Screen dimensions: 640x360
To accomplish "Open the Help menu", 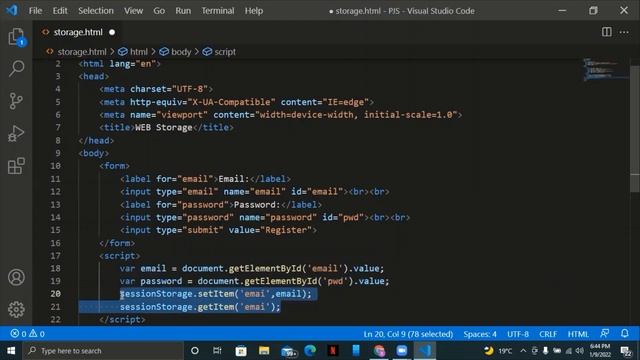I will 253,11.
